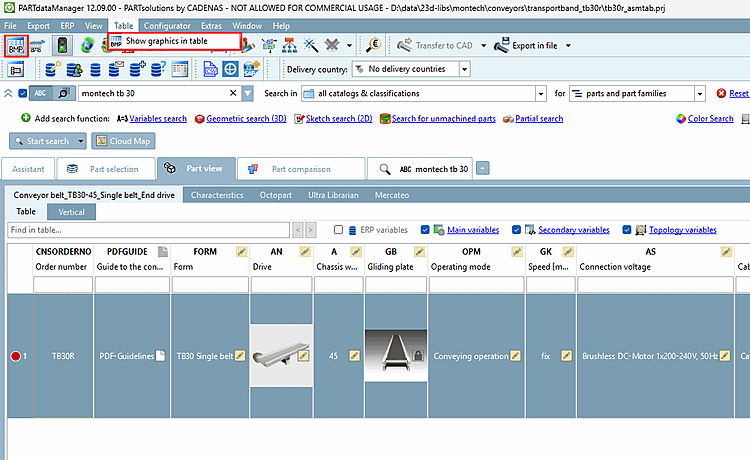Screen dimensions: 750x460
Task: Click the grey crossed tools icon
Action: click(x=331, y=45)
